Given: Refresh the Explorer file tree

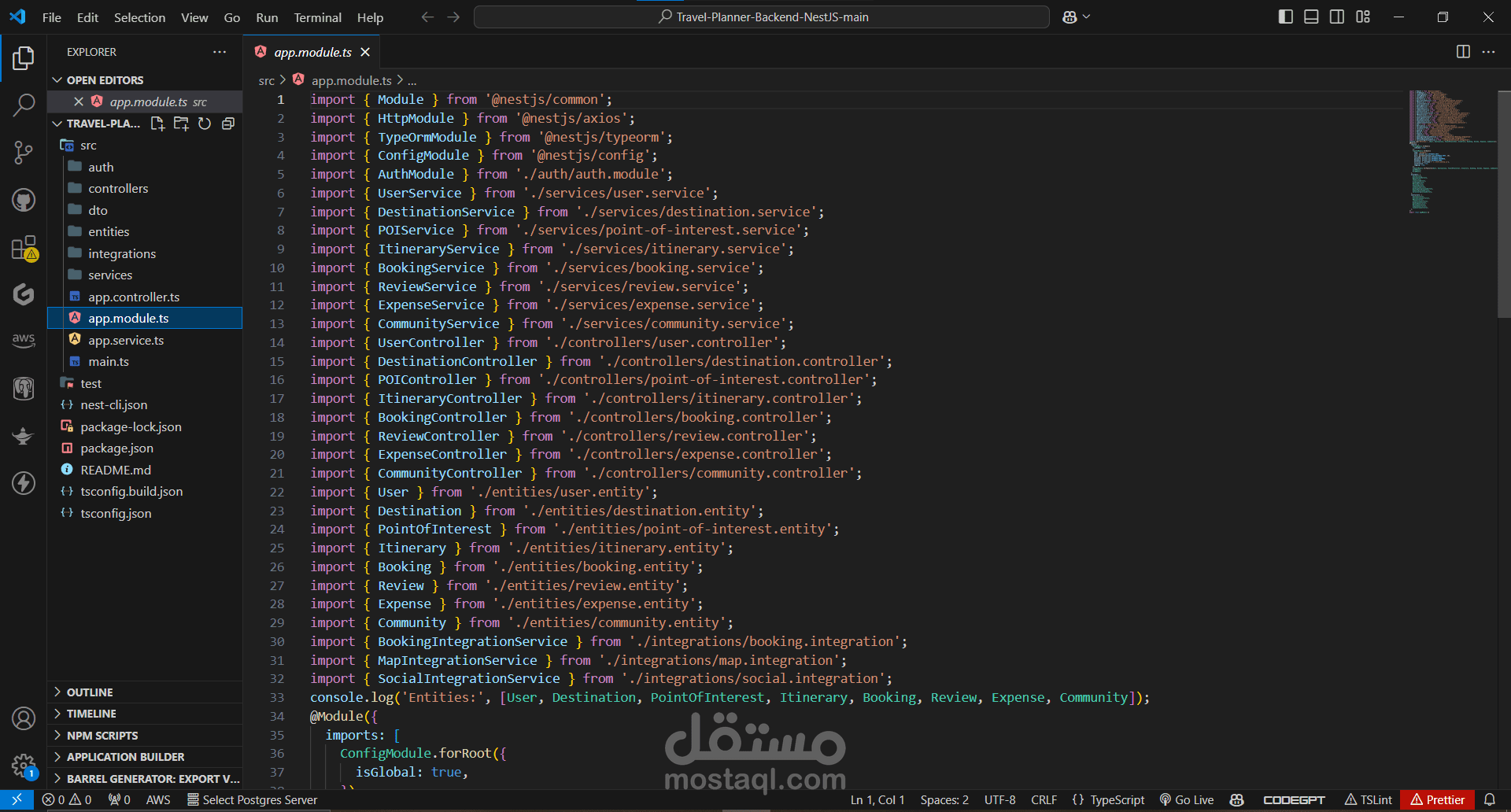Looking at the screenshot, I should 204,124.
